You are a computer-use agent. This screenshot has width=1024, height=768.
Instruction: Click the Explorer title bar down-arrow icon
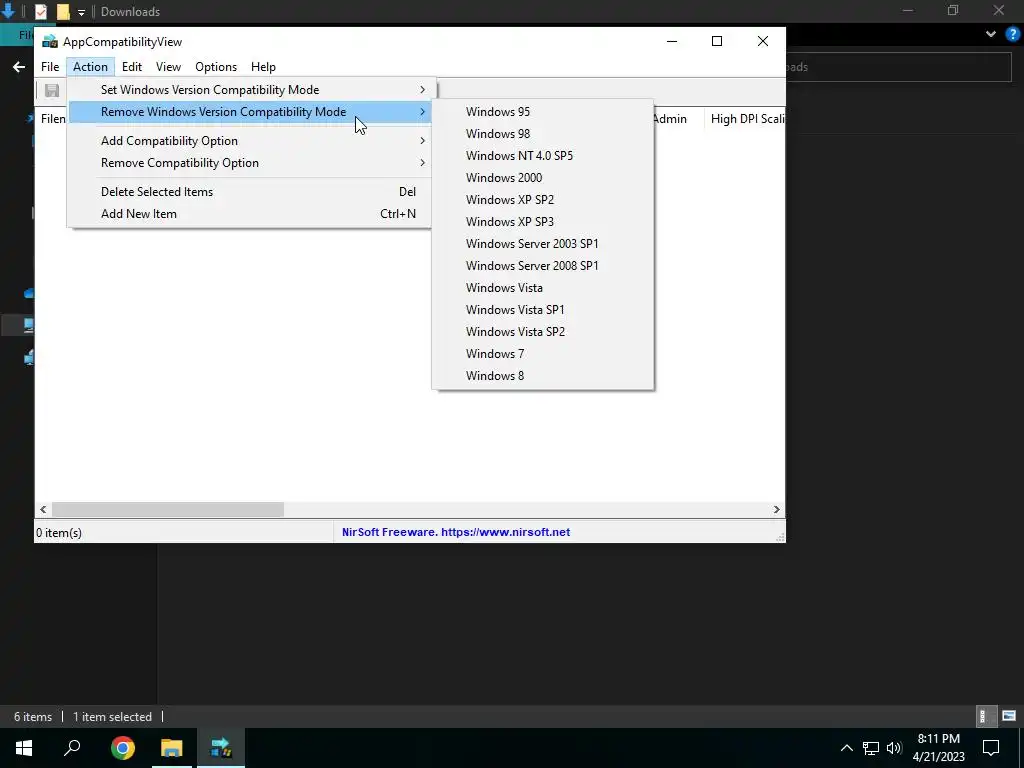8,10
